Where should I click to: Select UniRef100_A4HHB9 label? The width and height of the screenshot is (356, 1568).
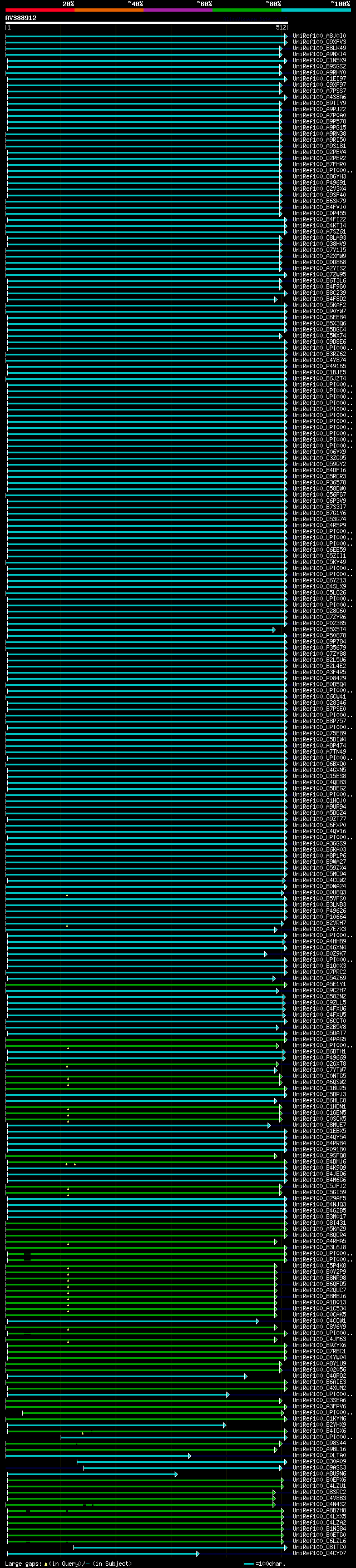(x=319, y=942)
